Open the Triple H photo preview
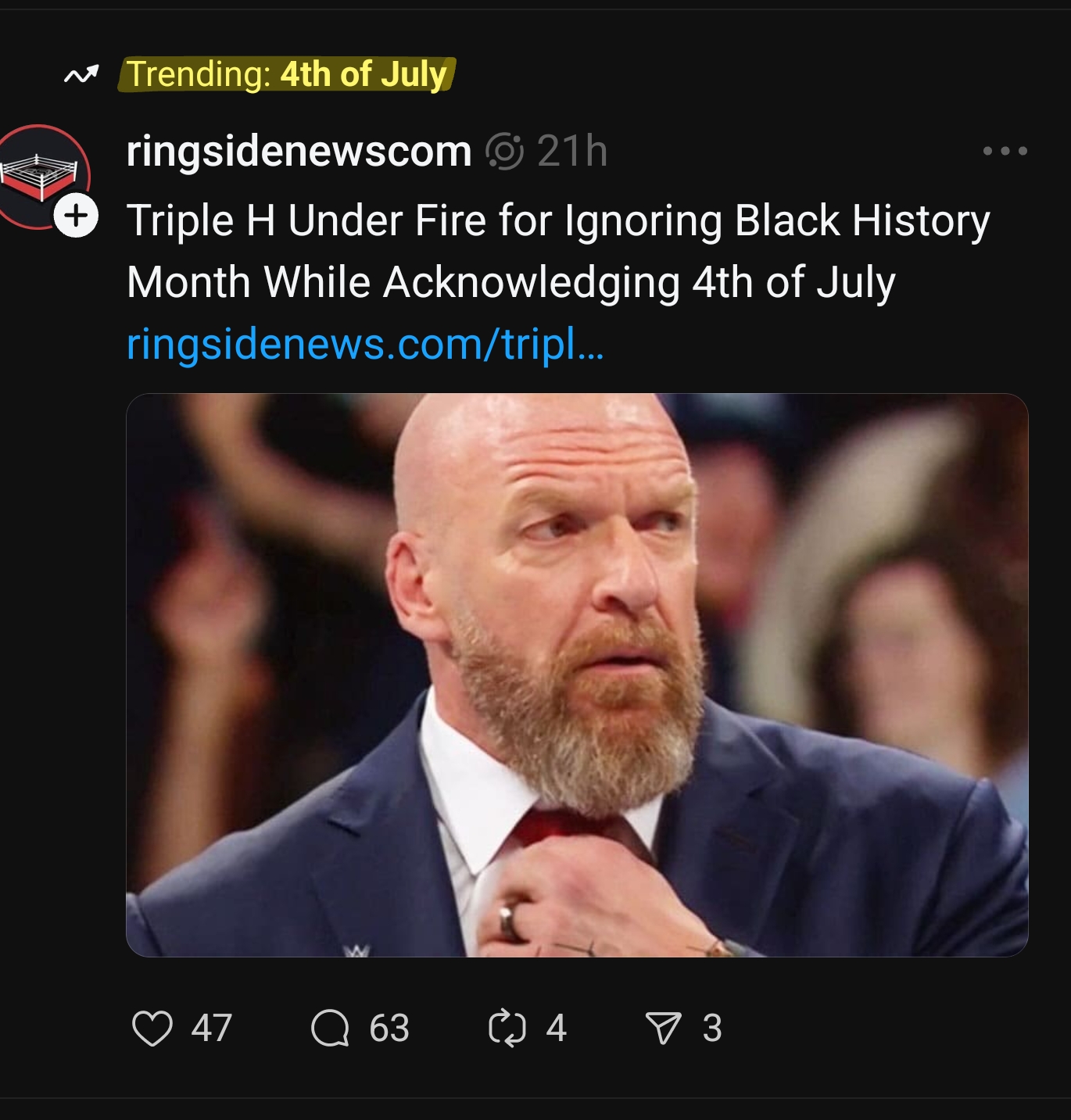The width and height of the screenshot is (1071, 1120). [x=577, y=675]
